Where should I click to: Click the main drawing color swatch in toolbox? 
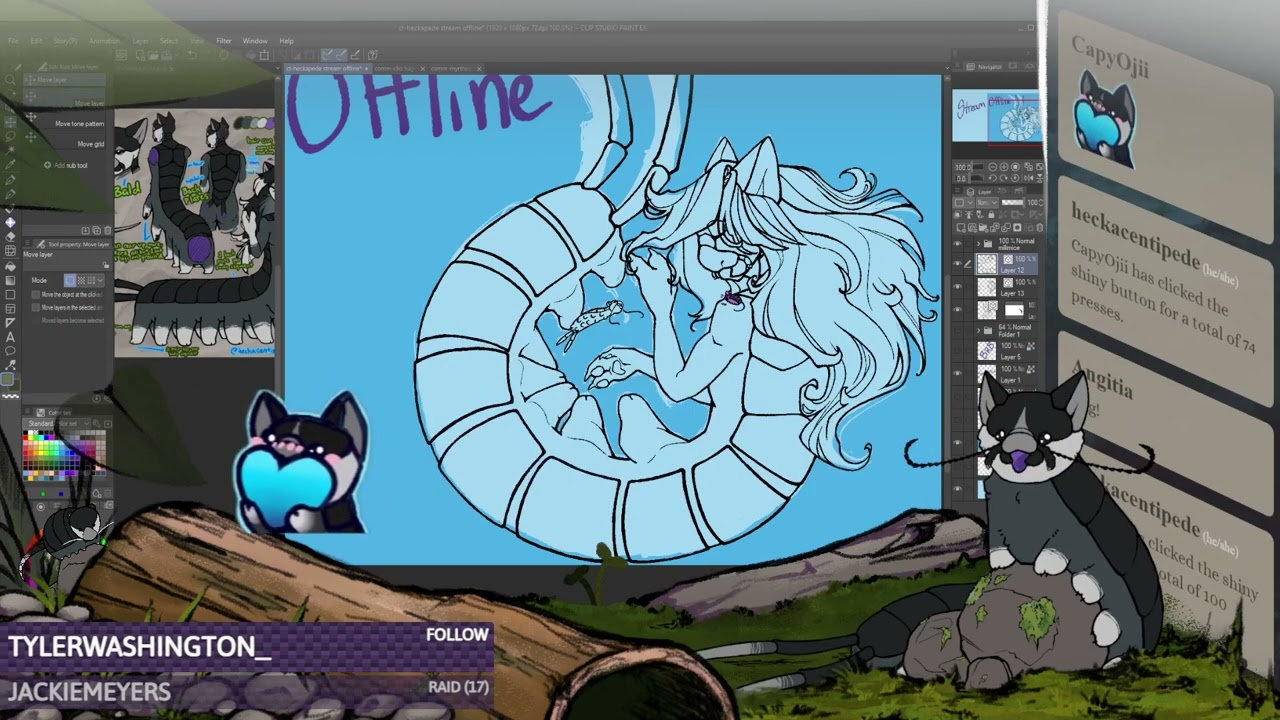point(7,378)
